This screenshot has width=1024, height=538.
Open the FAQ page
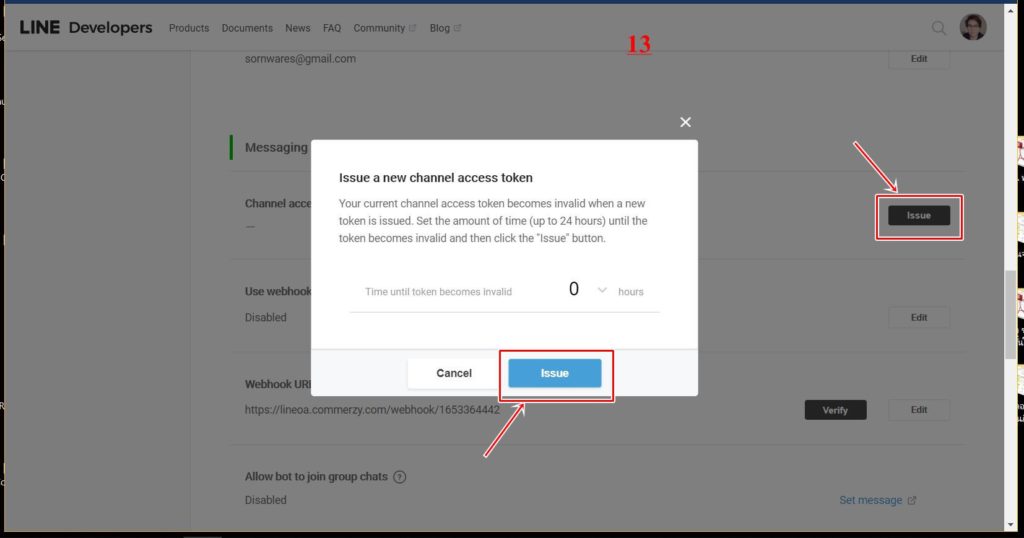pyautogui.click(x=332, y=28)
